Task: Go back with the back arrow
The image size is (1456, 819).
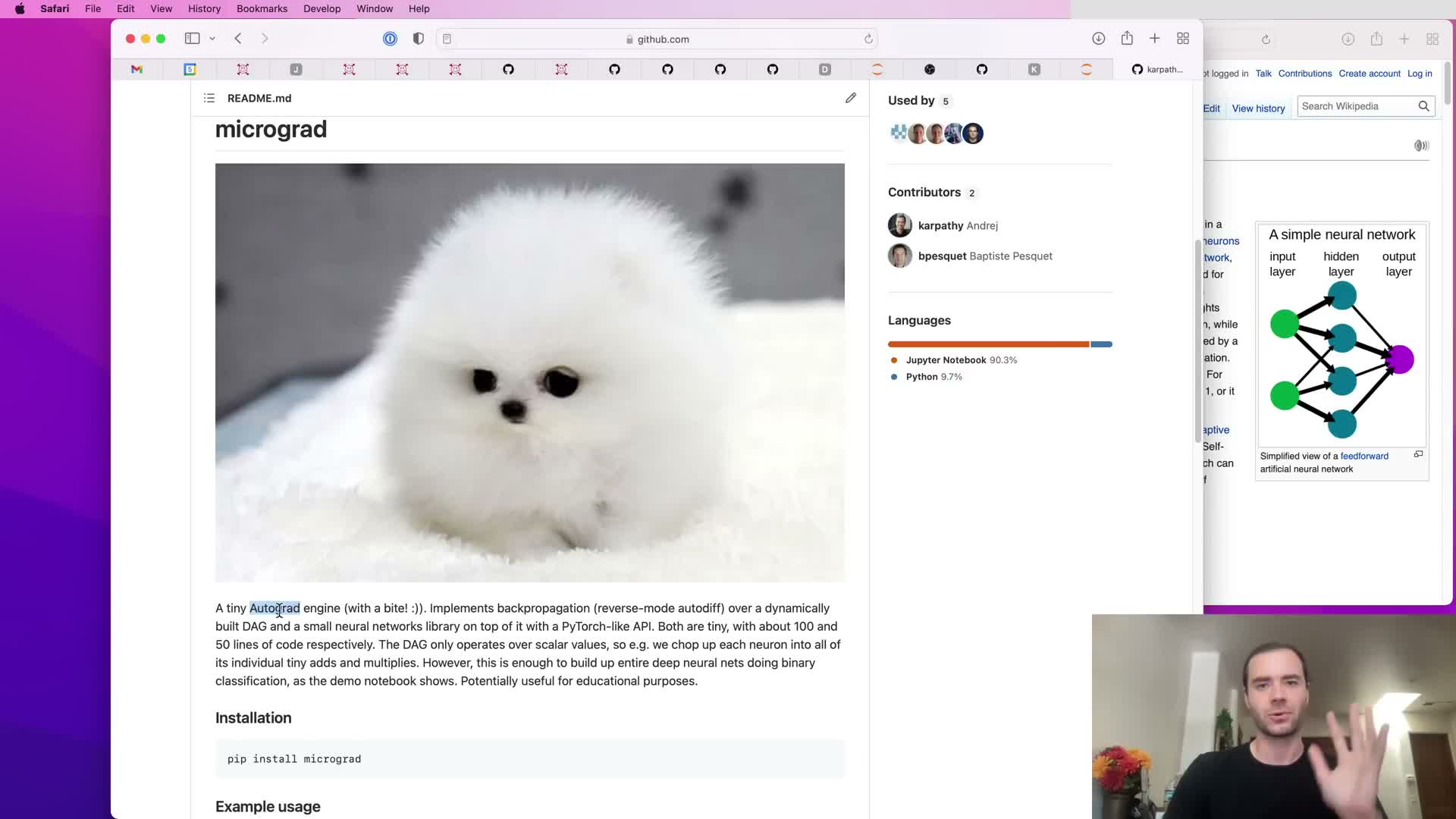Action: (x=238, y=39)
